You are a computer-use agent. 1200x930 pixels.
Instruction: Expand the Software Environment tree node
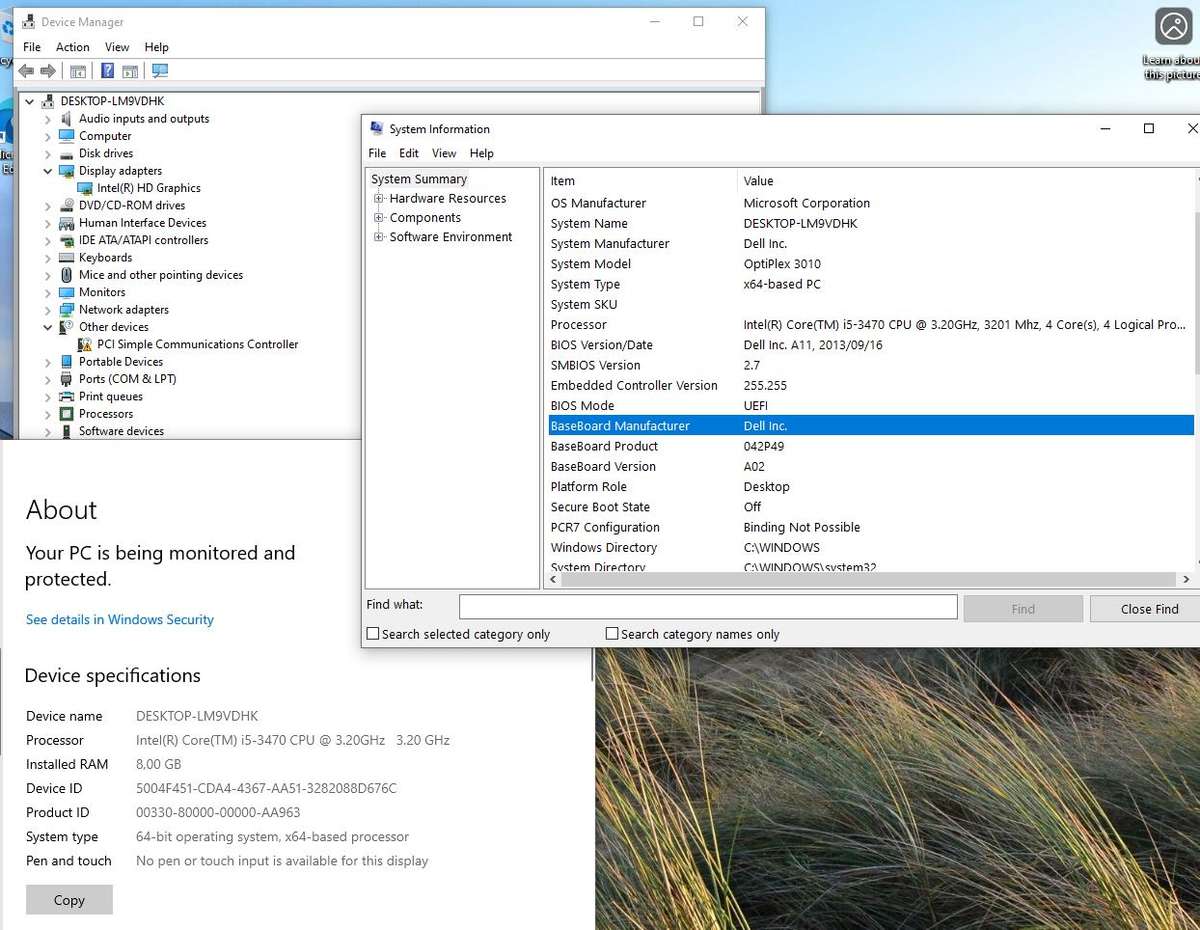(379, 237)
